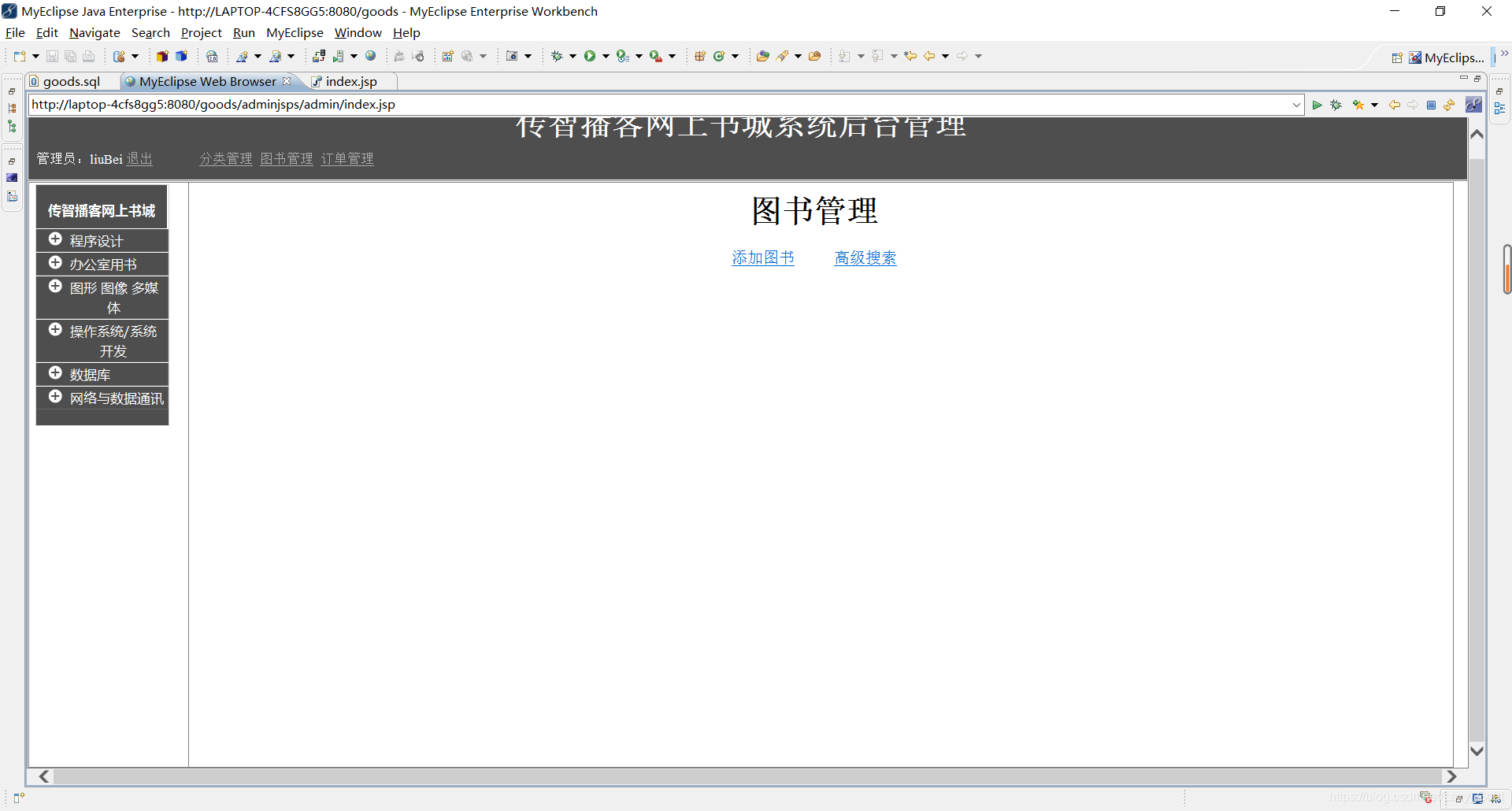Click the Save icon on the toolbar

point(52,56)
